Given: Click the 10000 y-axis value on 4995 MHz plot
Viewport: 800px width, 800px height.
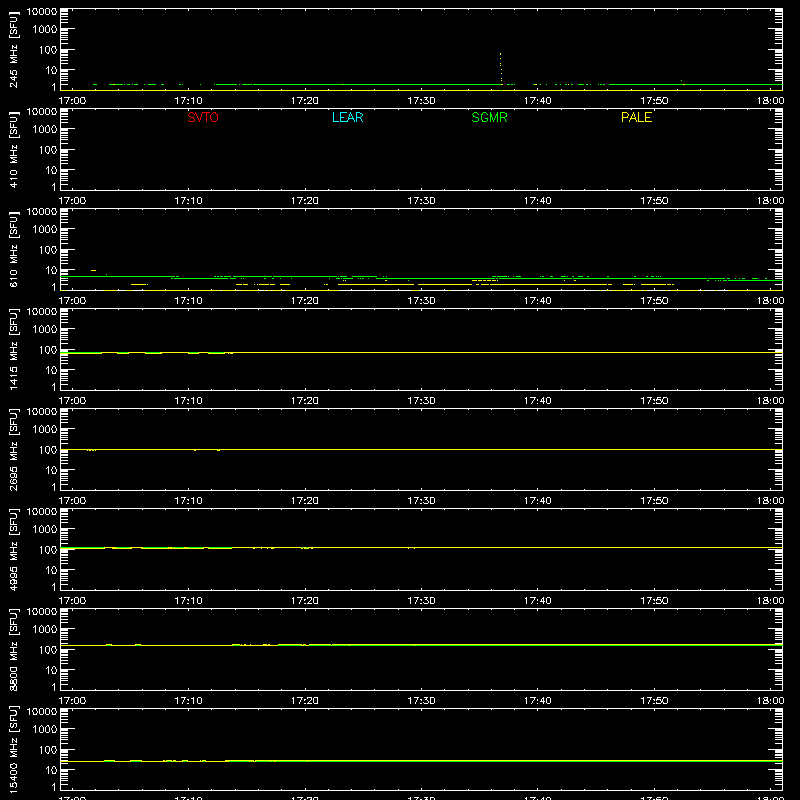Looking at the screenshot, I should pos(42,512).
